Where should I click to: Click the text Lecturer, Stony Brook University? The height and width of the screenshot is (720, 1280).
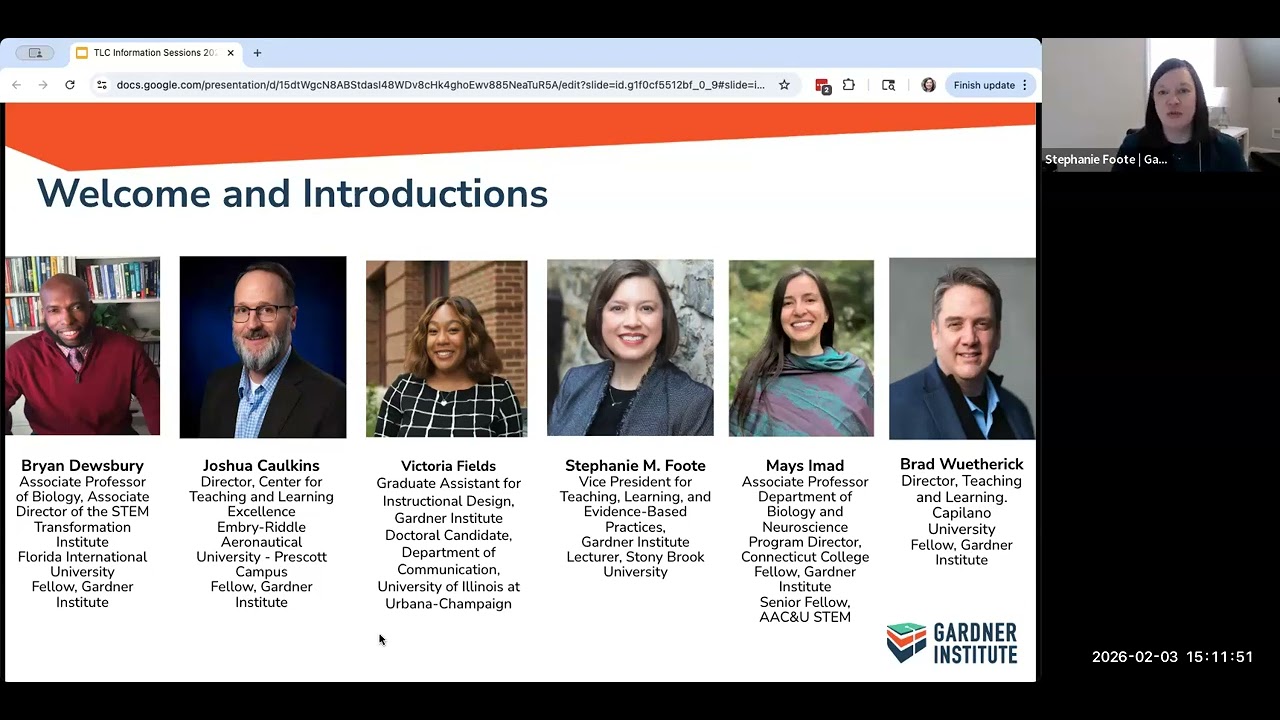(x=635, y=564)
